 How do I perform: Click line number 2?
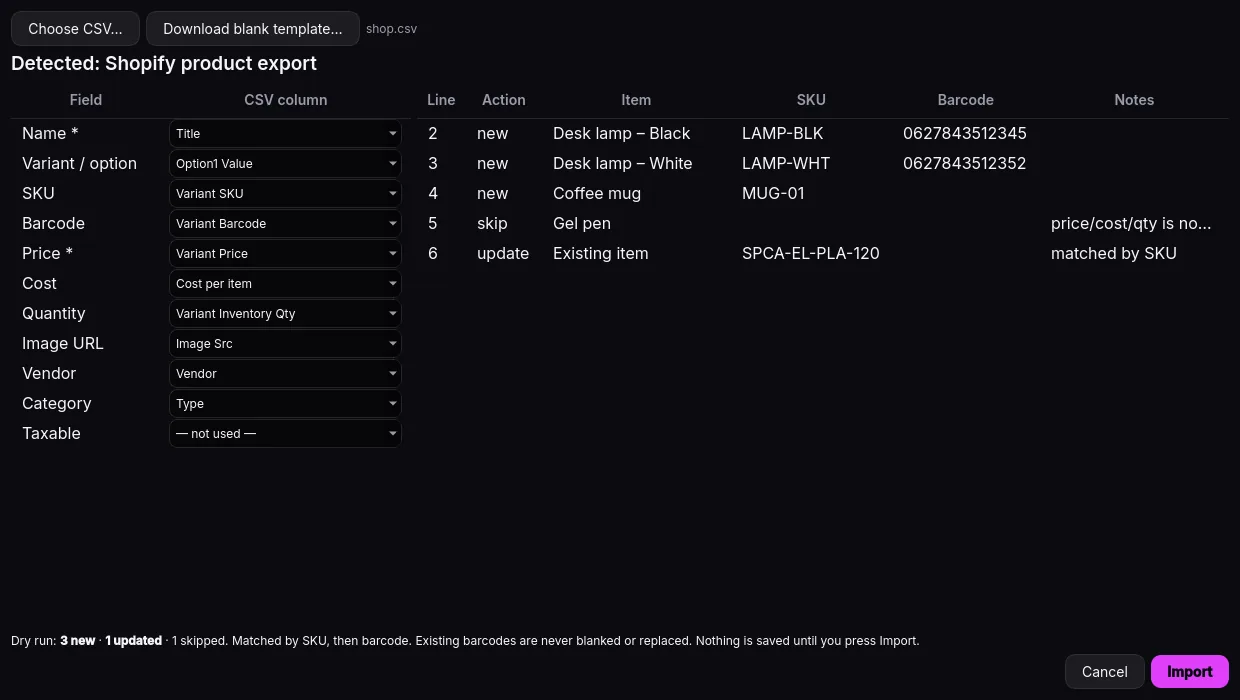pyautogui.click(x=433, y=134)
